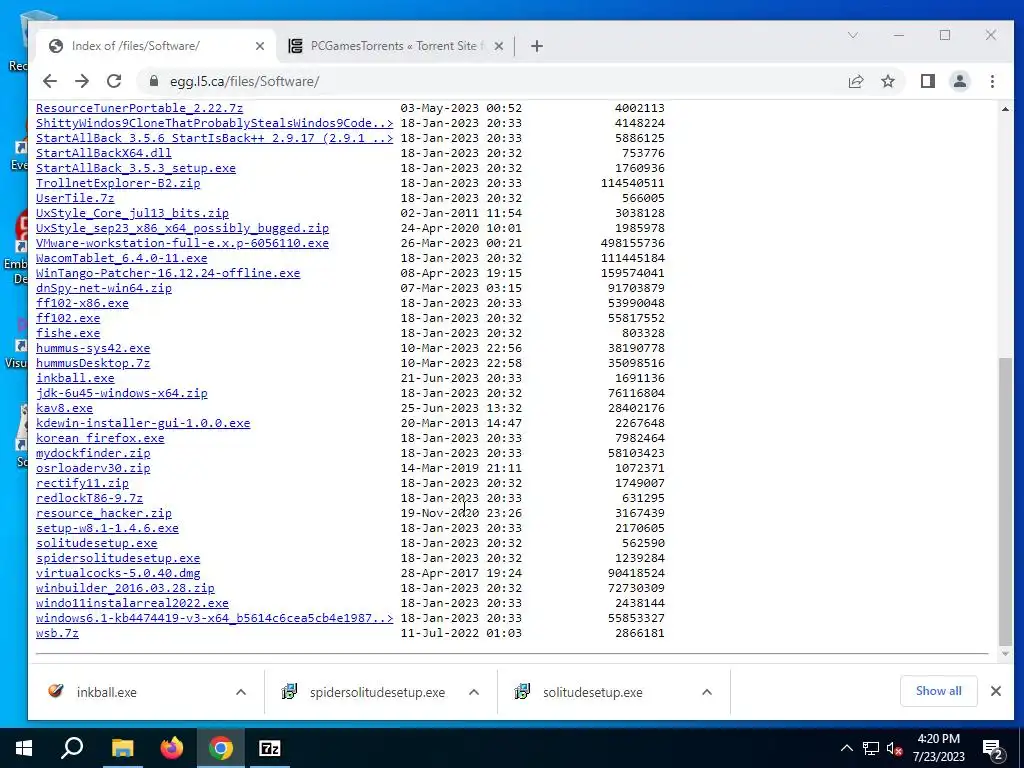Click the hummusDesktop.7z link
Image resolution: width=1024 pixels, height=768 pixels.
click(93, 363)
